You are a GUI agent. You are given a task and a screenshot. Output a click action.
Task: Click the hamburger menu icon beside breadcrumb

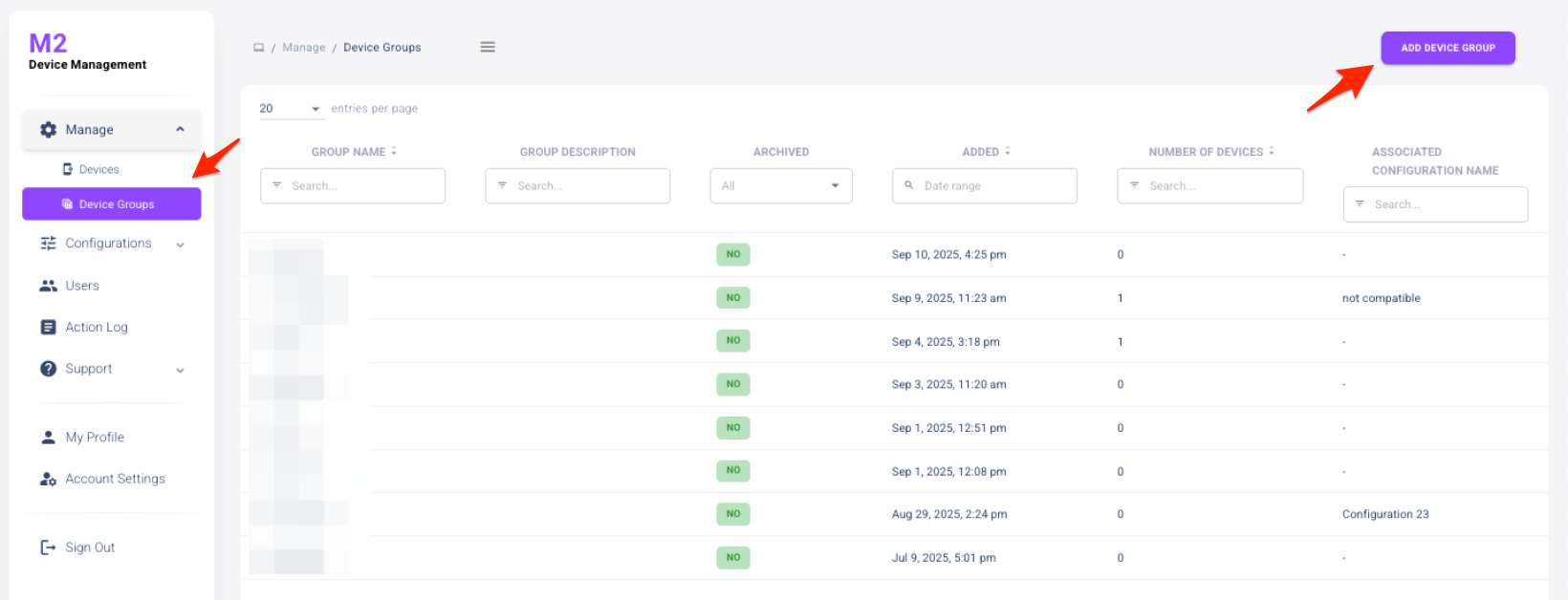click(x=488, y=47)
